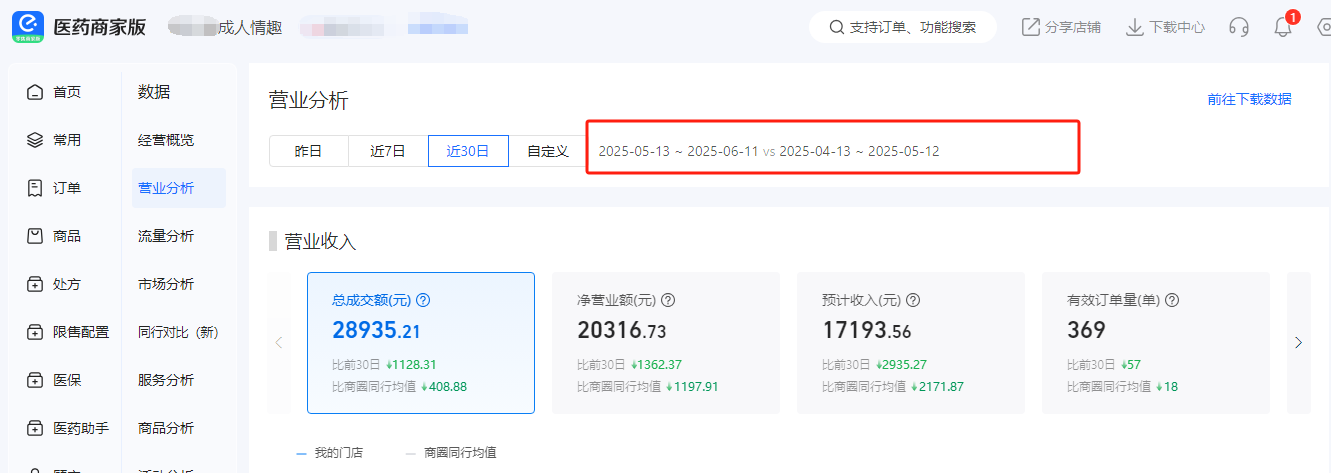
Task: Open 订单 in the left sidebar
Action: click(66, 188)
